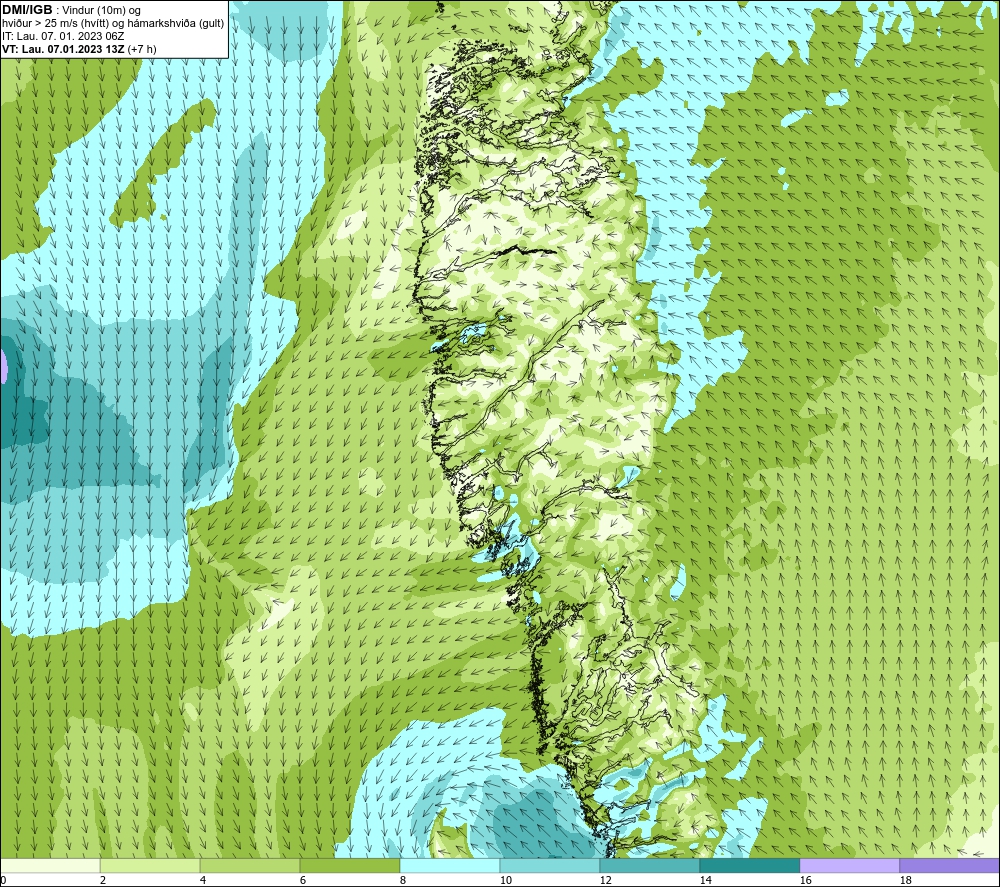Click the legend scale label '16'
The image size is (1000, 887).
pos(805,880)
